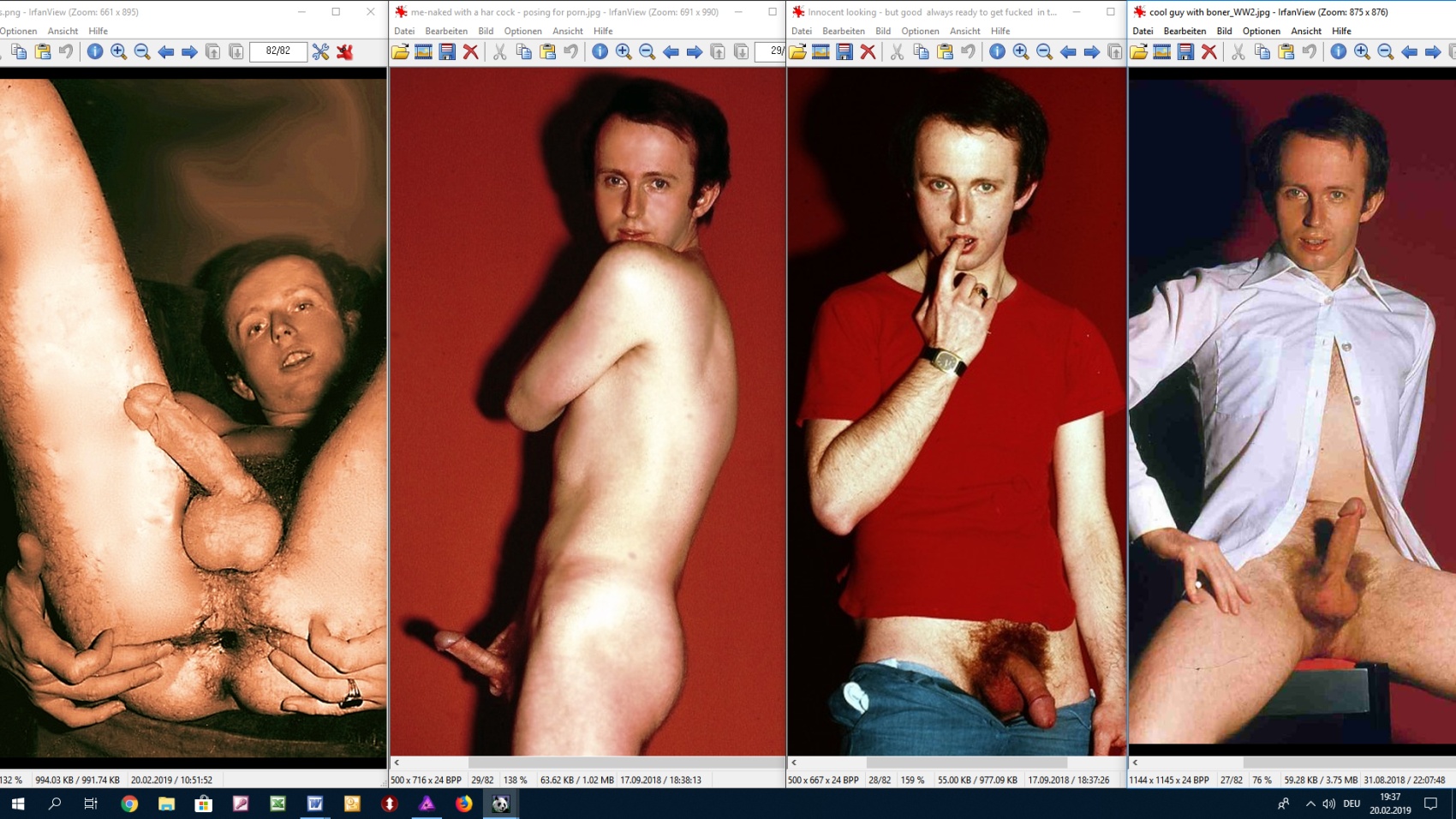Click Open folder icon in the rightmost window
Screen dimensions: 1456x819
(x=1138, y=52)
